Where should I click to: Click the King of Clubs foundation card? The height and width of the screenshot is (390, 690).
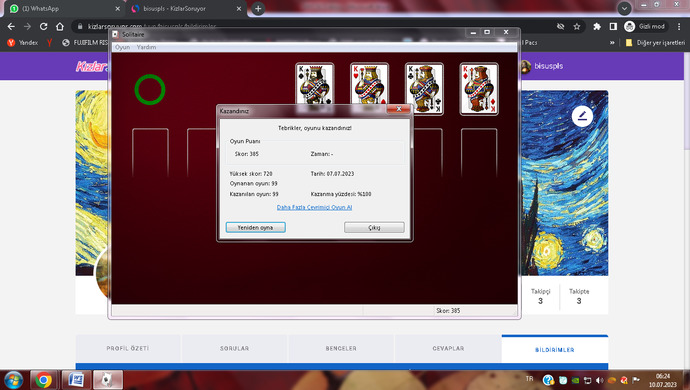424,89
